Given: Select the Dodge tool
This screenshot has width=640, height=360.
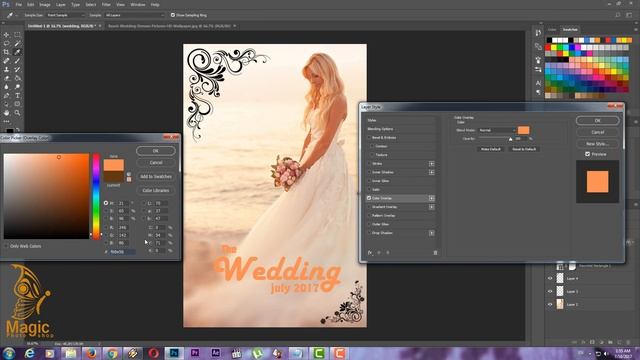Looking at the screenshot, I should click(17, 87).
